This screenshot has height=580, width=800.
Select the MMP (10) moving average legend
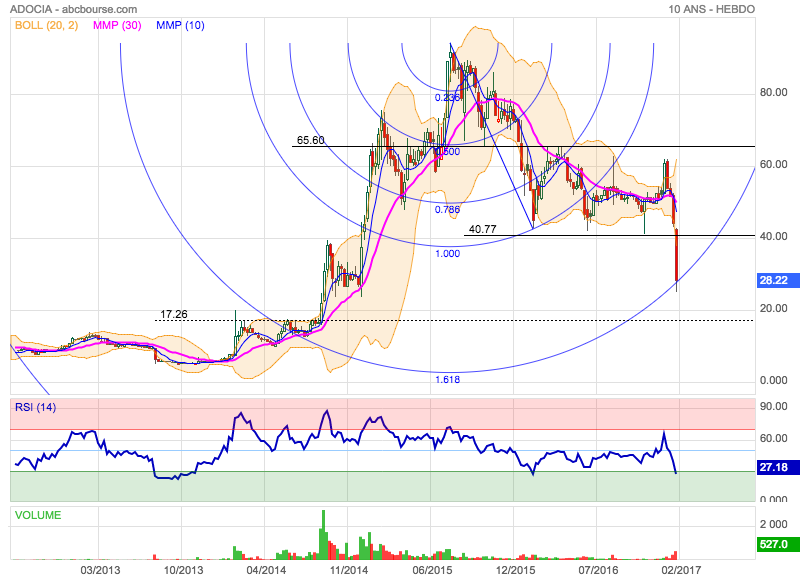(180, 25)
